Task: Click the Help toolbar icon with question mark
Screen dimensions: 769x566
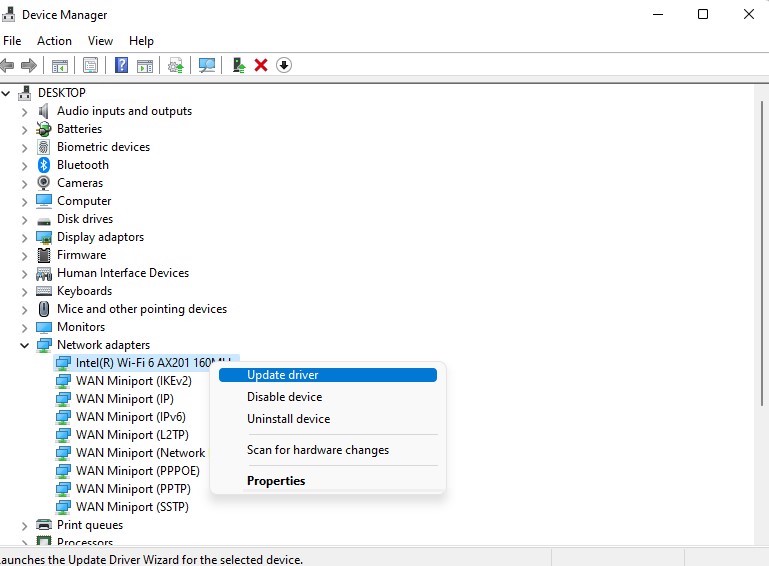Action: (121, 65)
